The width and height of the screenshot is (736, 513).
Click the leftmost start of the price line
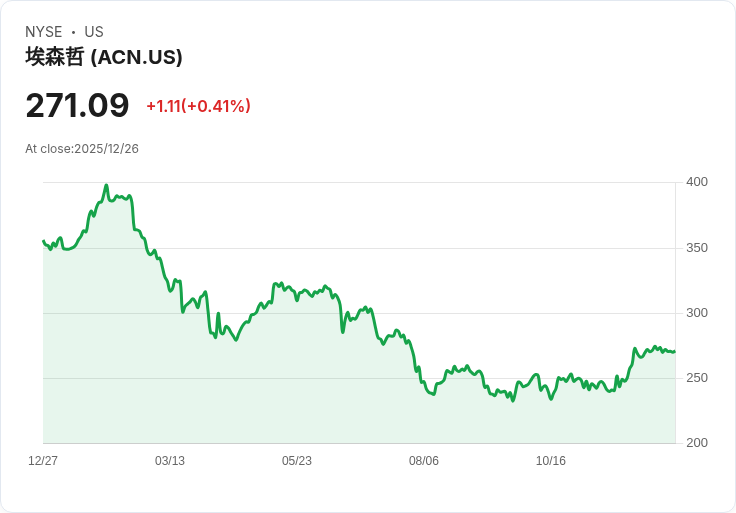(x=44, y=241)
